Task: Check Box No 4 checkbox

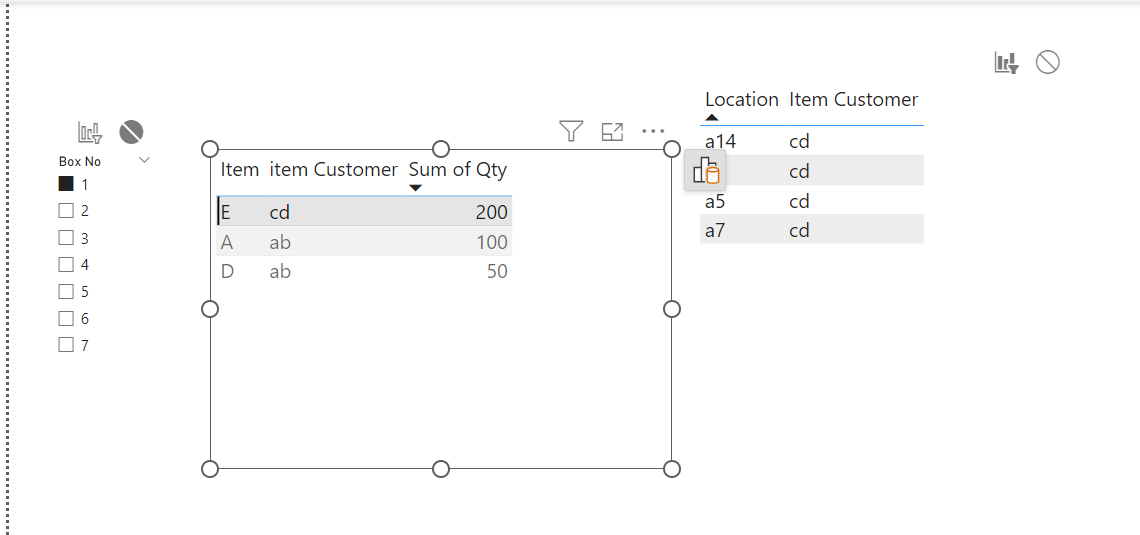Action: (x=66, y=265)
